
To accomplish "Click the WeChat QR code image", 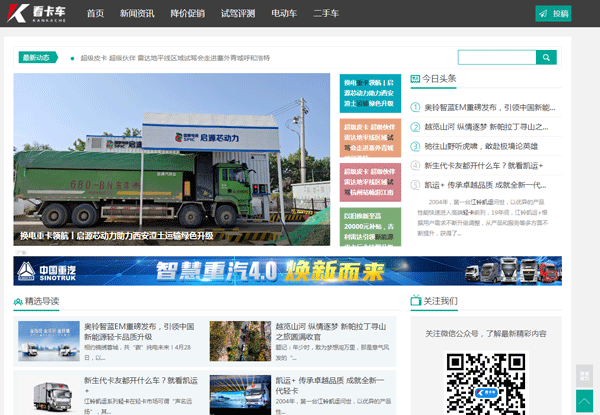I will [x=486, y=384].
